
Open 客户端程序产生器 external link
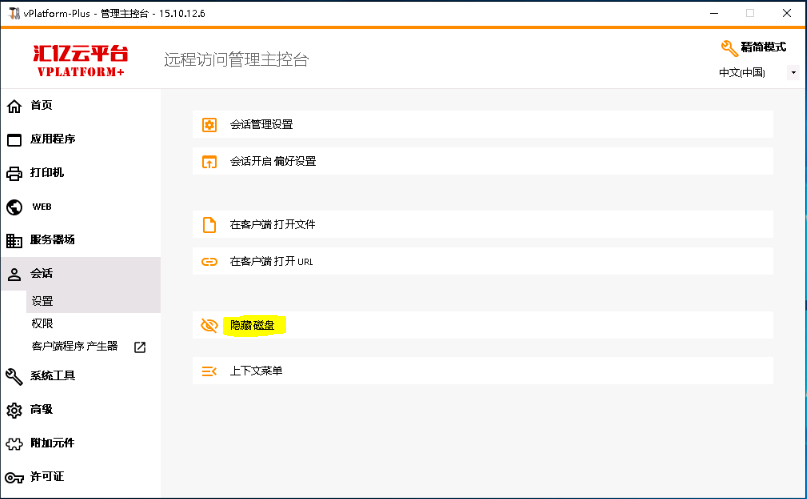point(139,347)
